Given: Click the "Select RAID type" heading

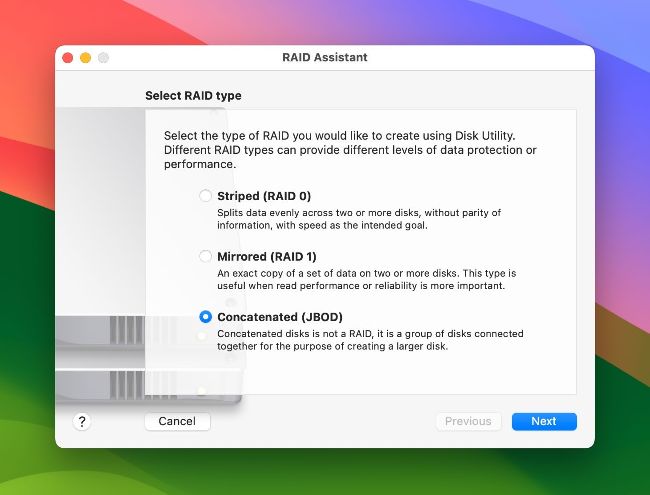Looking at the screenshot, I should click(193, 96).
